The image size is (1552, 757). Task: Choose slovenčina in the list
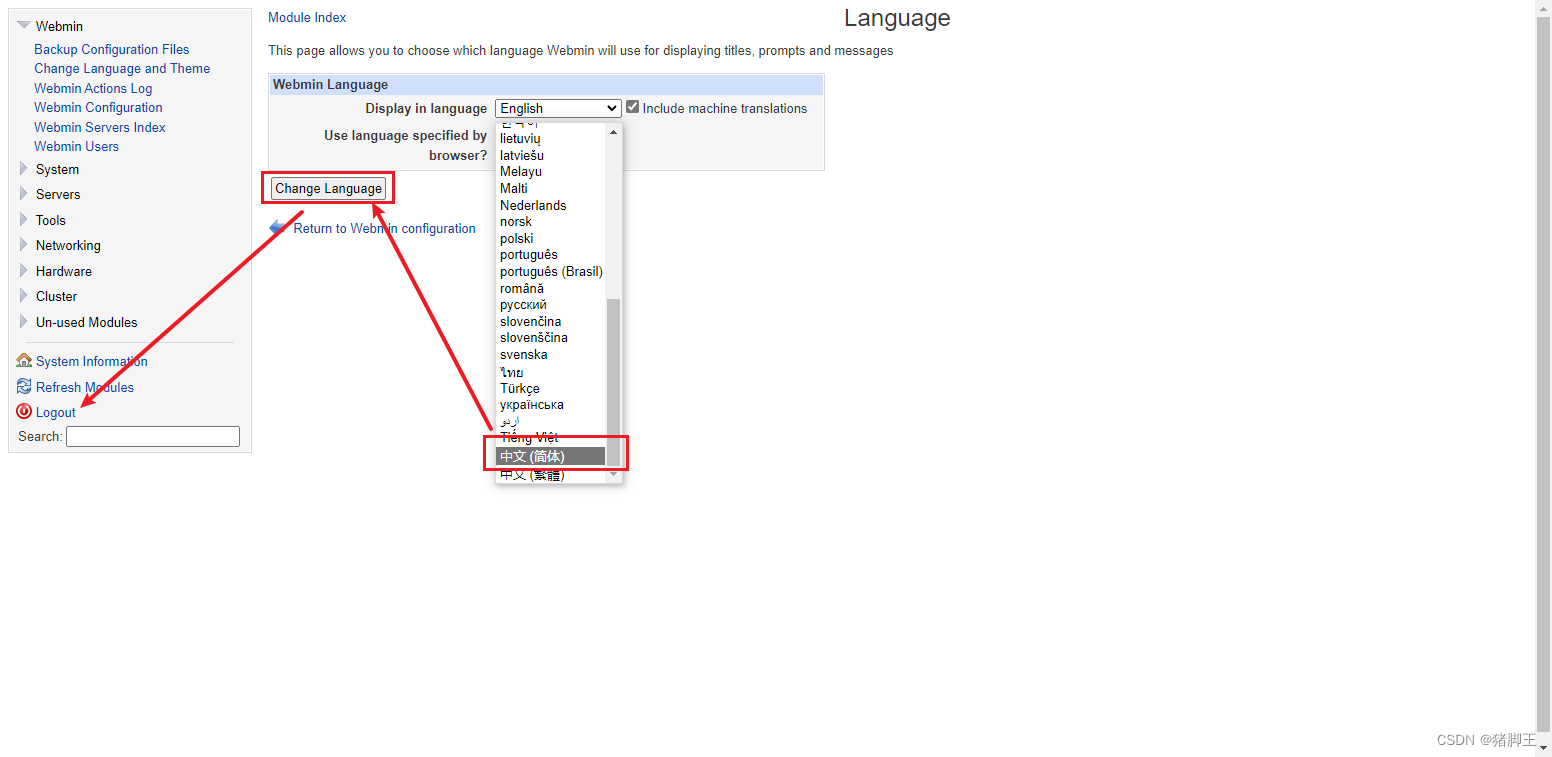[551, 321]
